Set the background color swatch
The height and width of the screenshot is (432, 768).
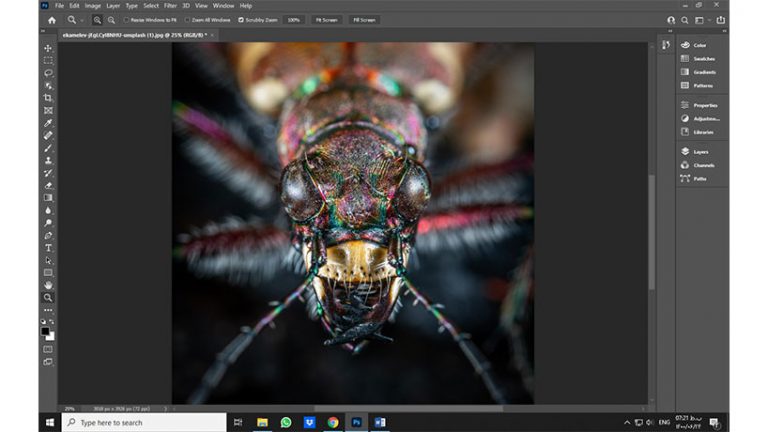[51, 337]
